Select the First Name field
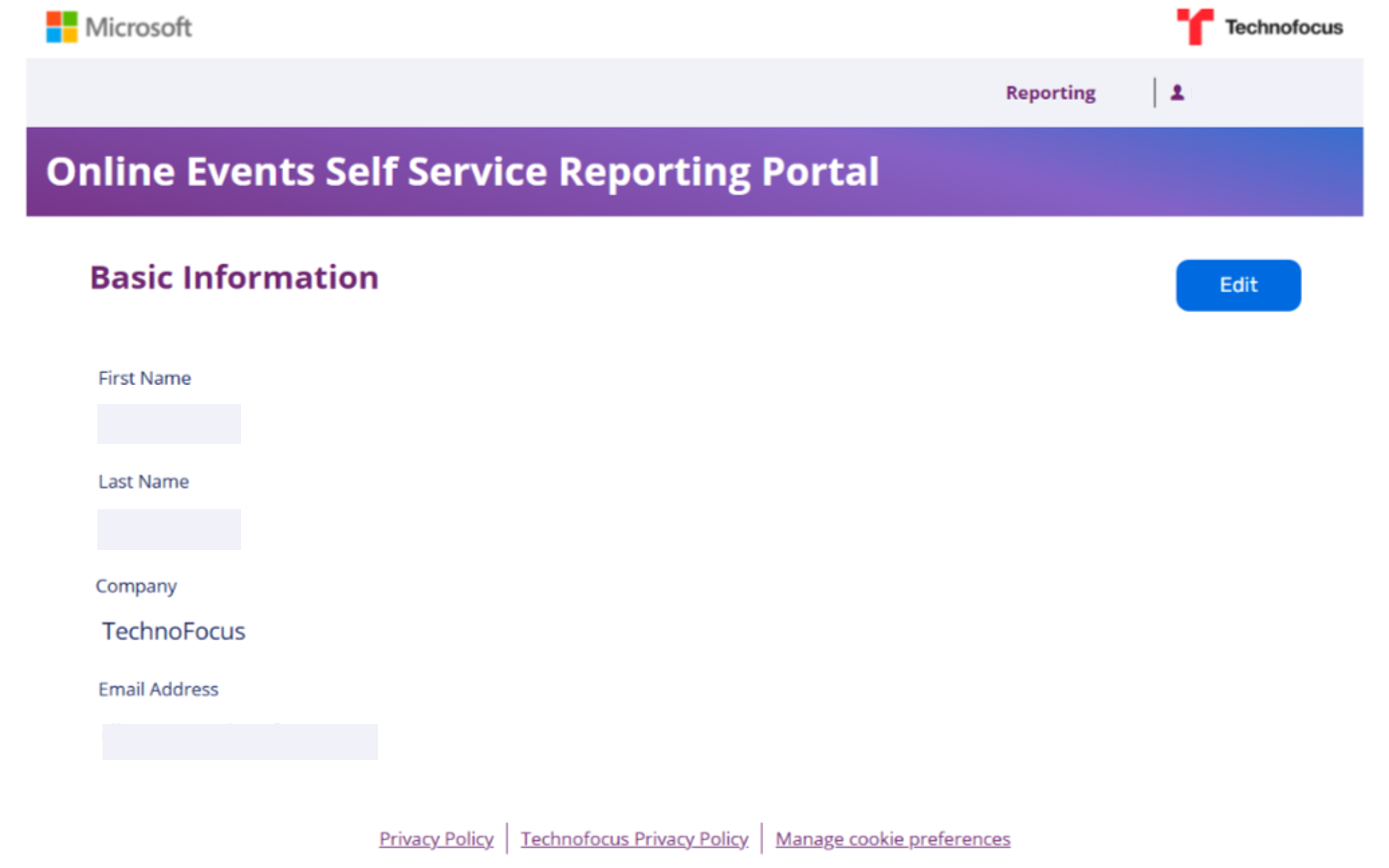Image resolution: width=1389 pixels, height=868 pixels. pyautogui.click(x=169, y=424)
